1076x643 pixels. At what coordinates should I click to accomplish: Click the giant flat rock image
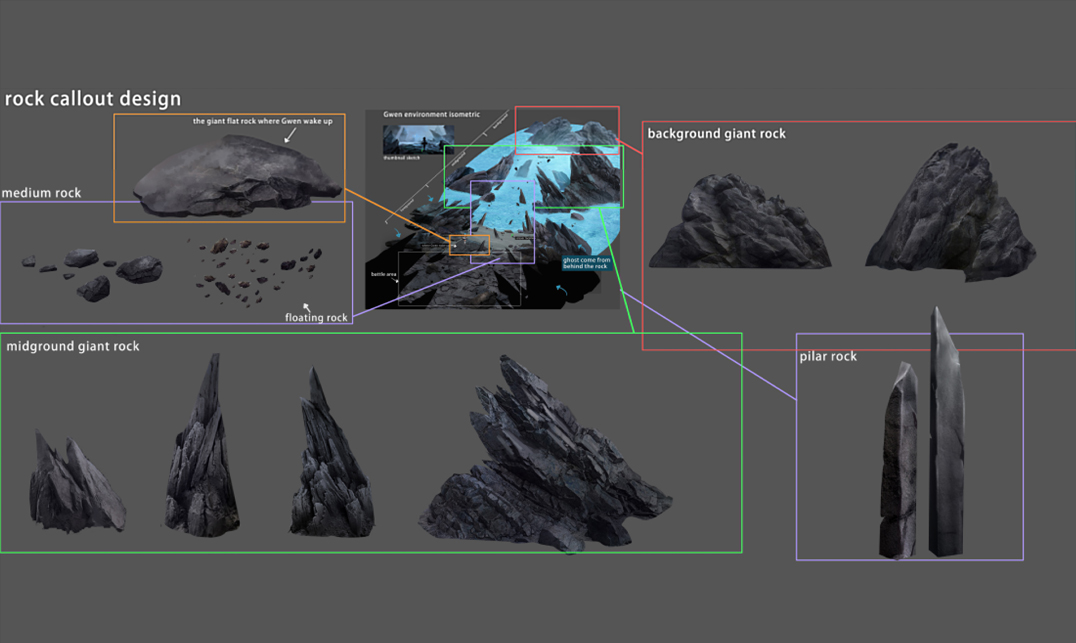coord(236,180)
